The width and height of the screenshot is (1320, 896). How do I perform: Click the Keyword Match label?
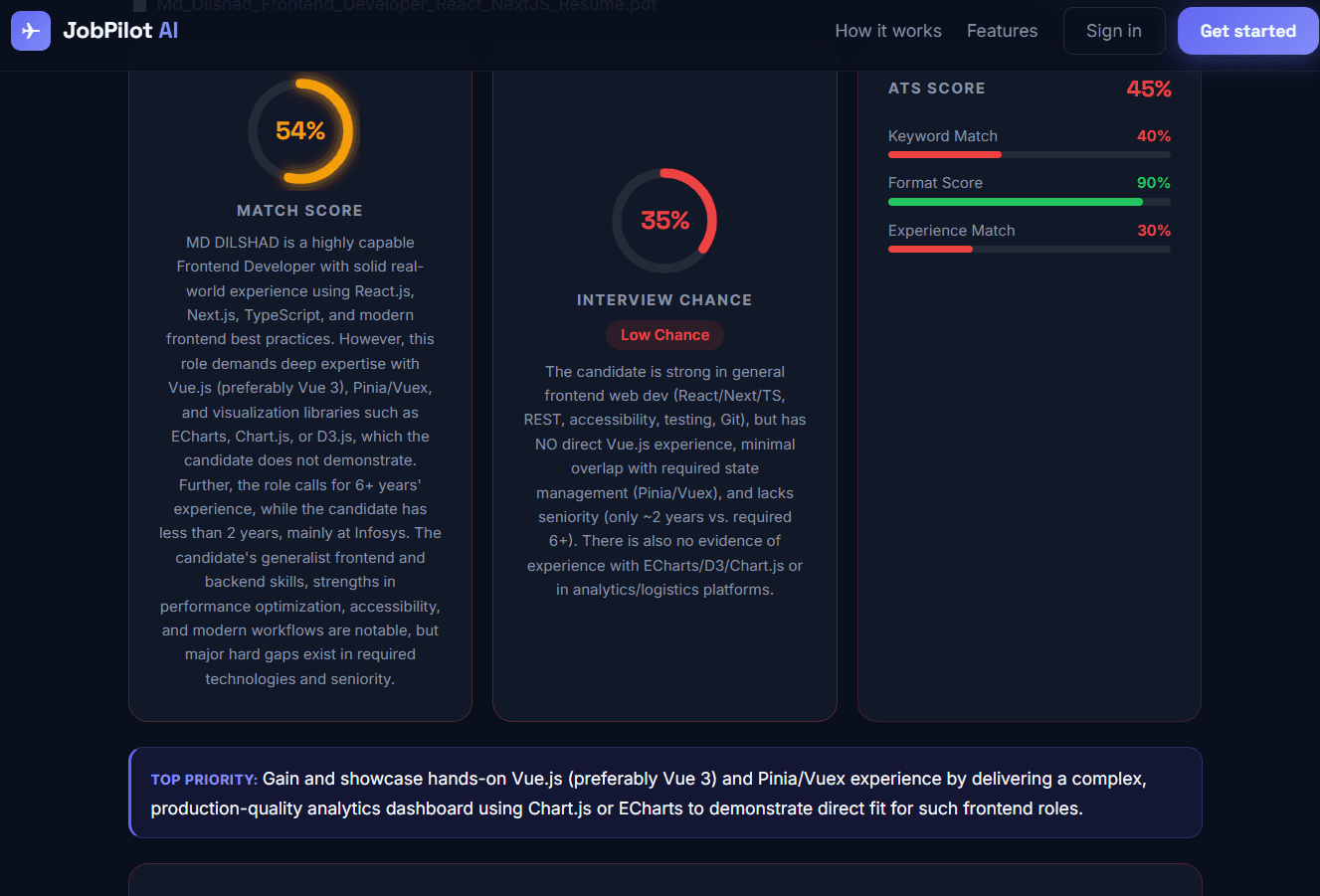(x=943, y=136)
